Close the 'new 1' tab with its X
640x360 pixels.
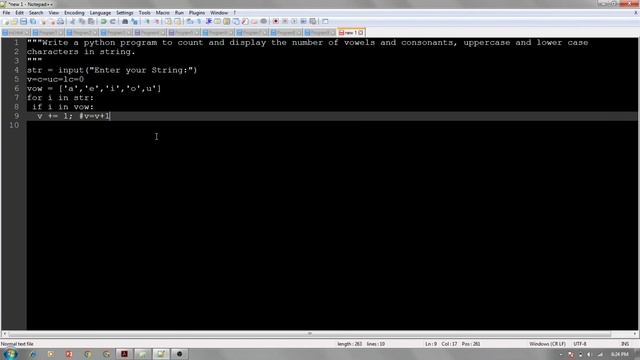tap(361, 33)
